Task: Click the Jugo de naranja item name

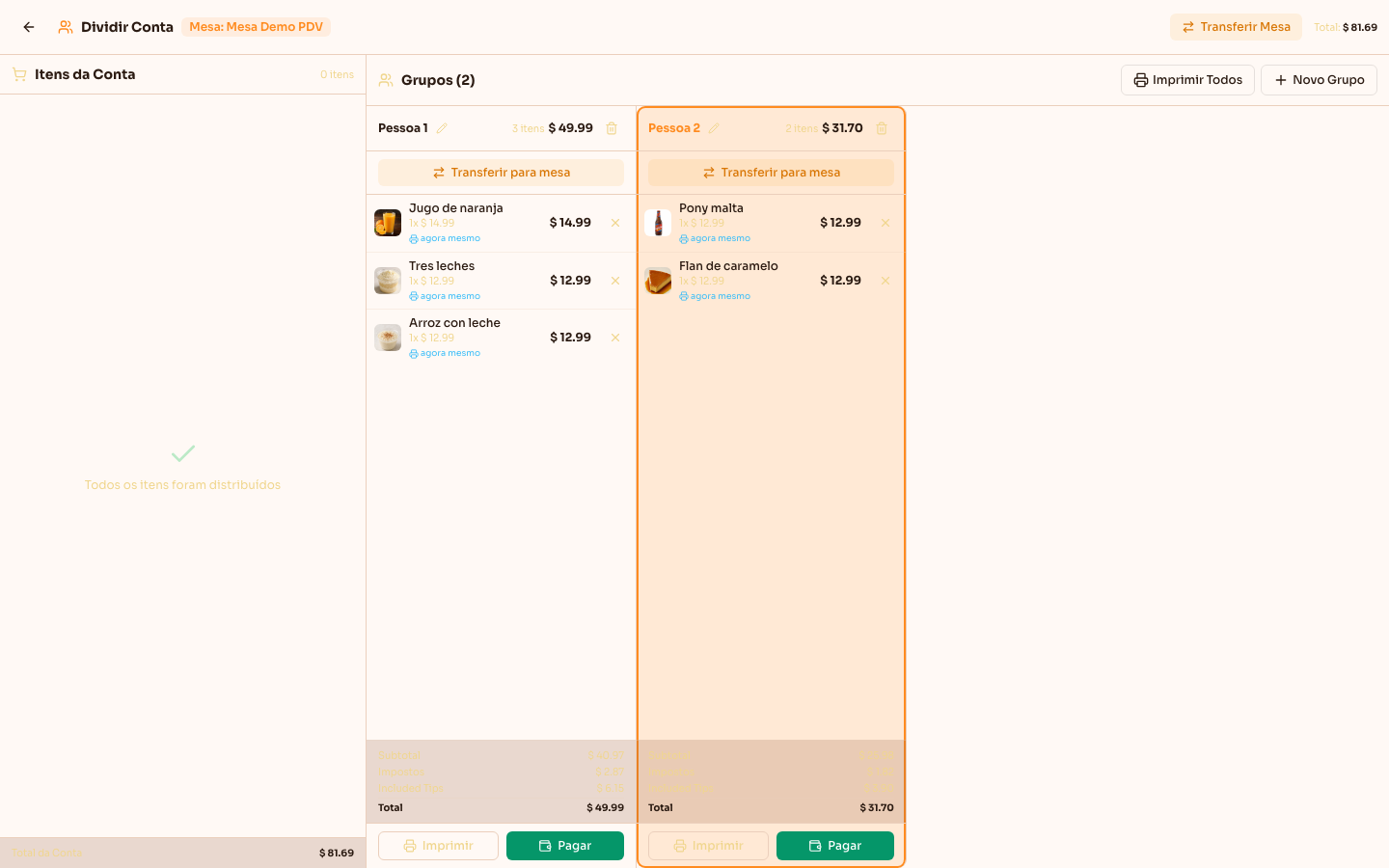Action: (x=456, y=208)
